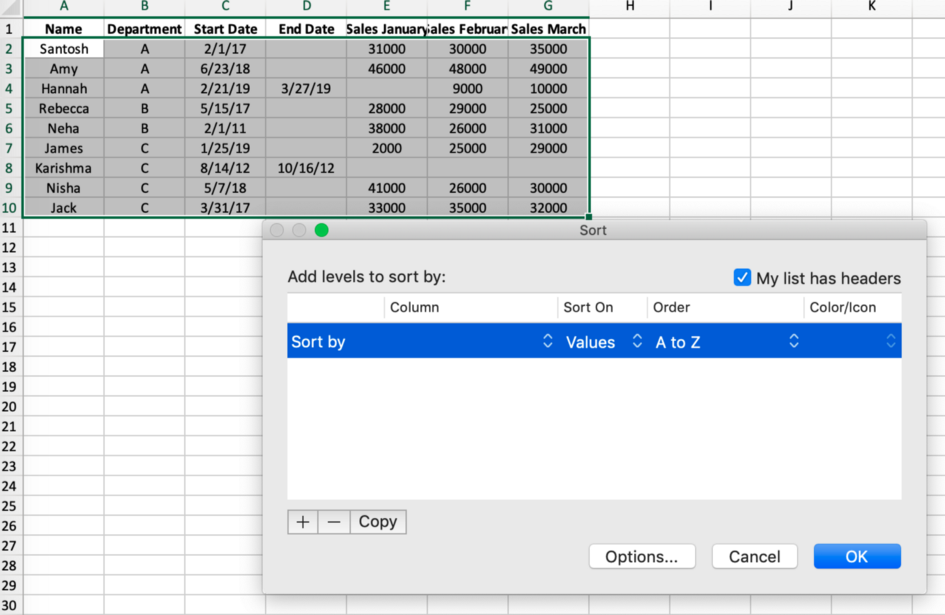
Task: Select the cell containing Karishma
Action: tap(64, 168)
